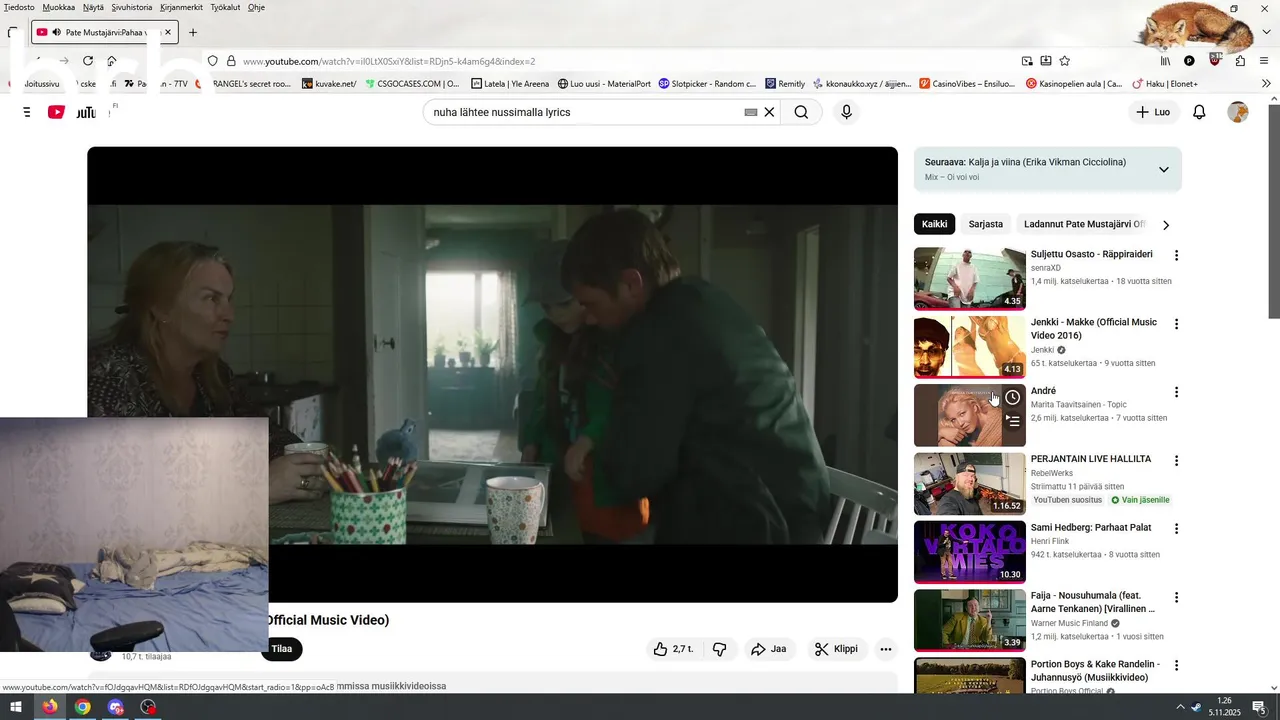Add André to Watch later clock
This screenshot has height=720, width=1280.
click(x=1012, y=398)
